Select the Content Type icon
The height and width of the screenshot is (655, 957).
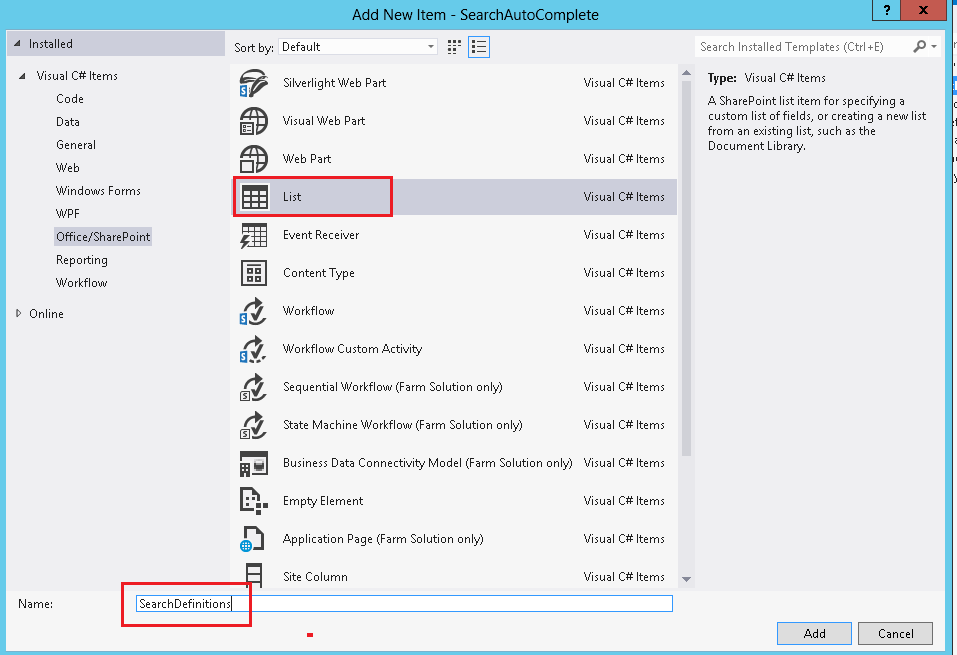tap(254, 273)
